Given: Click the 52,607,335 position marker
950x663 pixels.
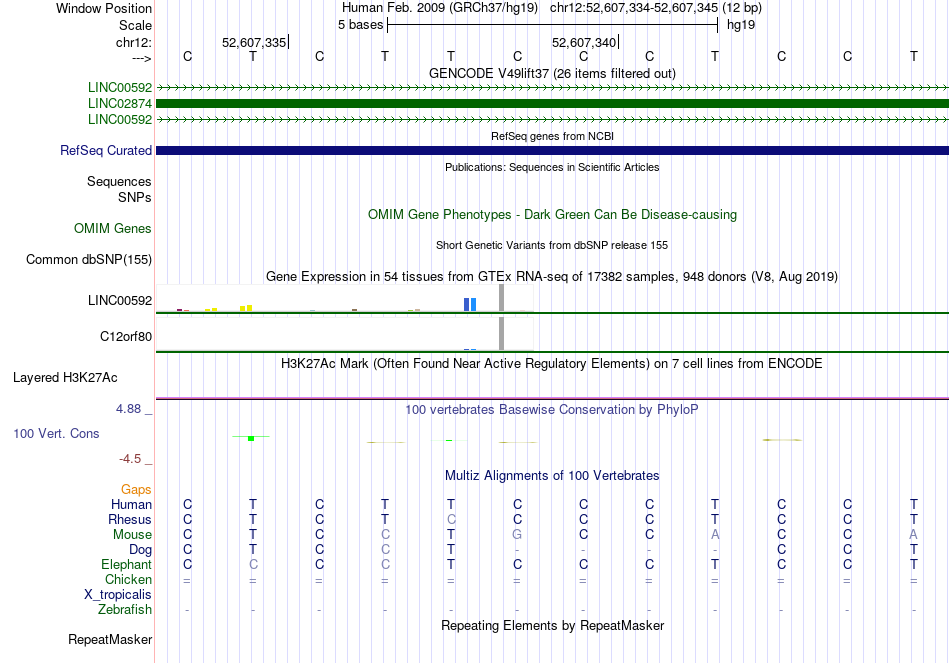Looking at the screenshot, I should coord(254,42).
